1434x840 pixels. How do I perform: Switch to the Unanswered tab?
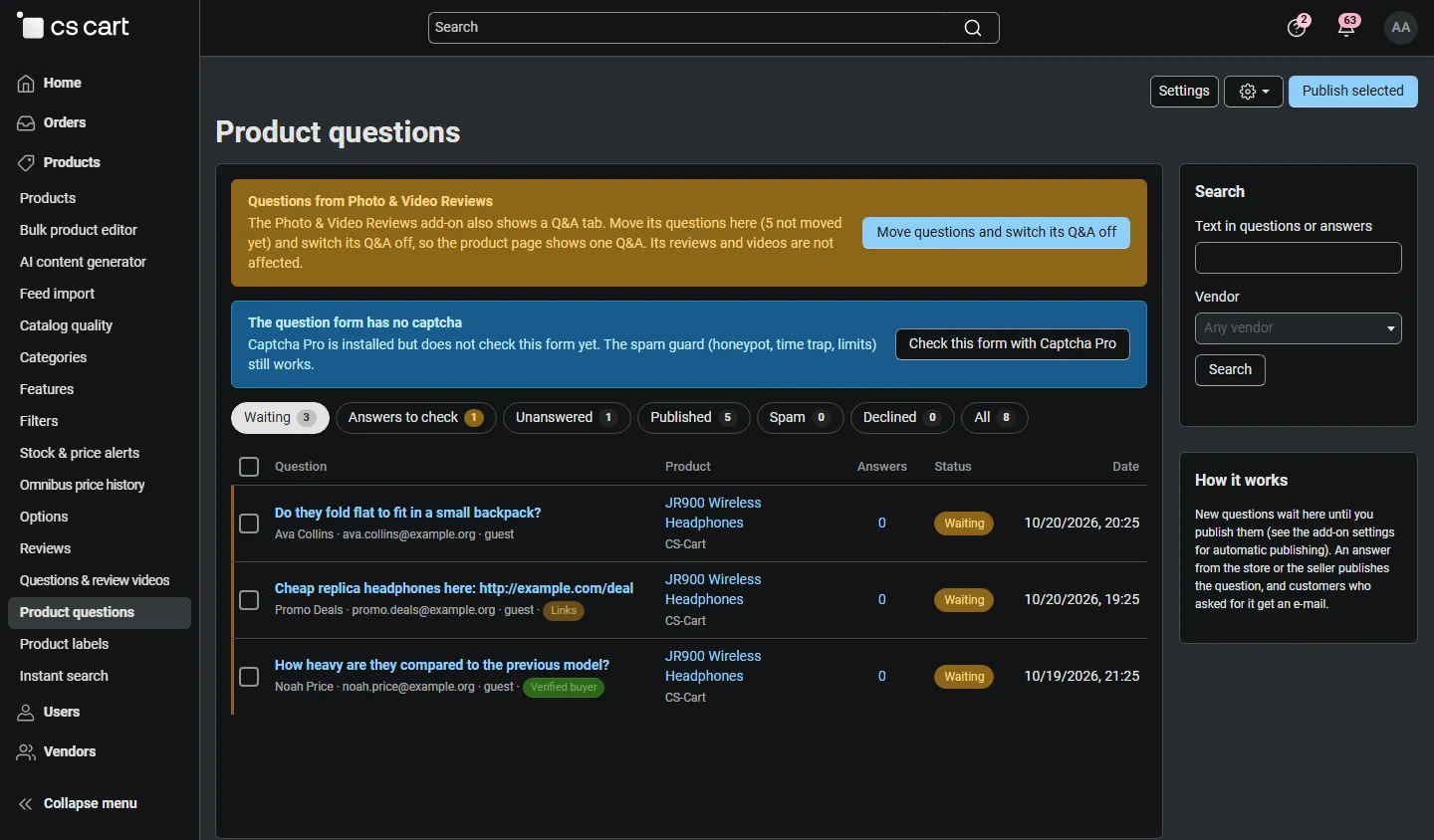coord(567,418)
